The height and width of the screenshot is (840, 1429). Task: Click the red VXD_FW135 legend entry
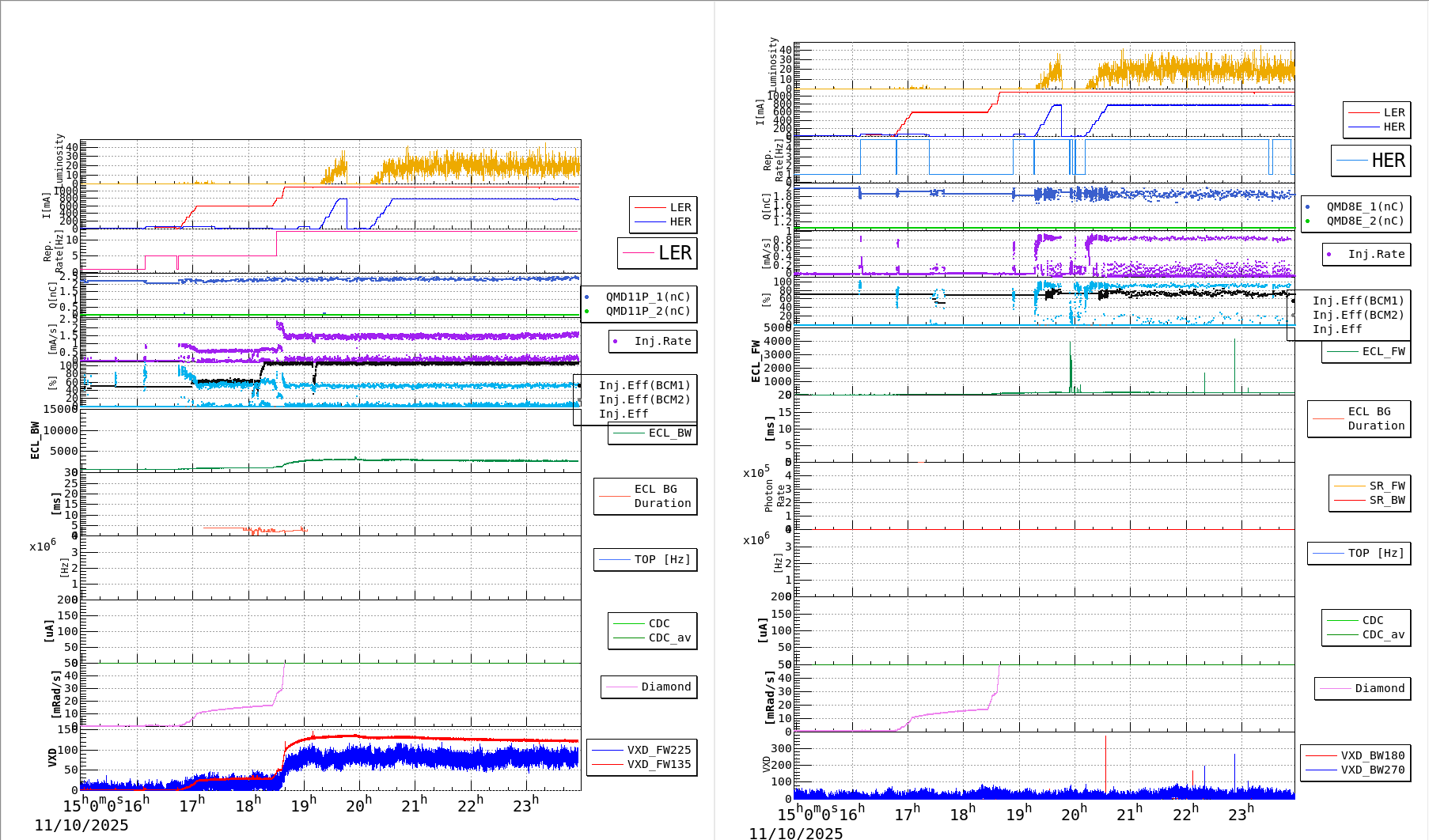point(658,764)
